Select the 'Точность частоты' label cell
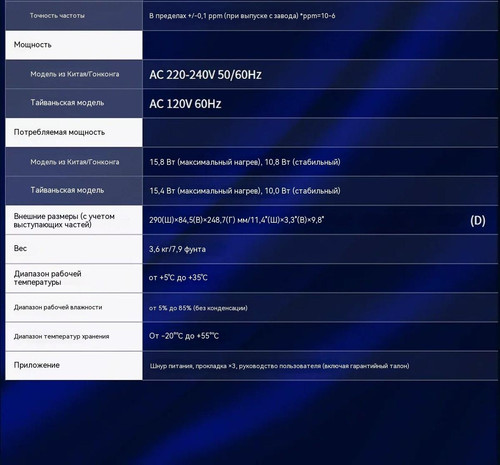500x465 pixels. pos(74,16)
